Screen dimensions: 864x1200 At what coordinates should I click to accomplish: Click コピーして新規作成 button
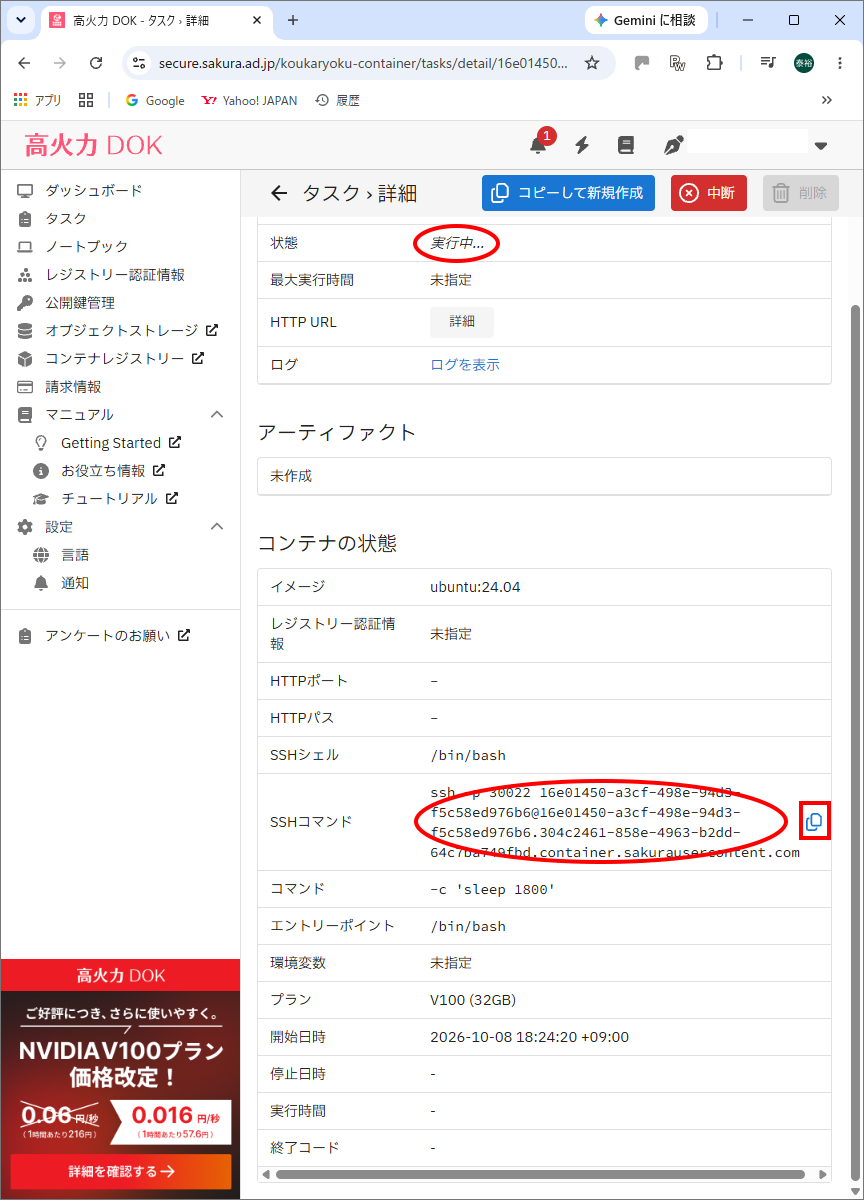[568, 193]
